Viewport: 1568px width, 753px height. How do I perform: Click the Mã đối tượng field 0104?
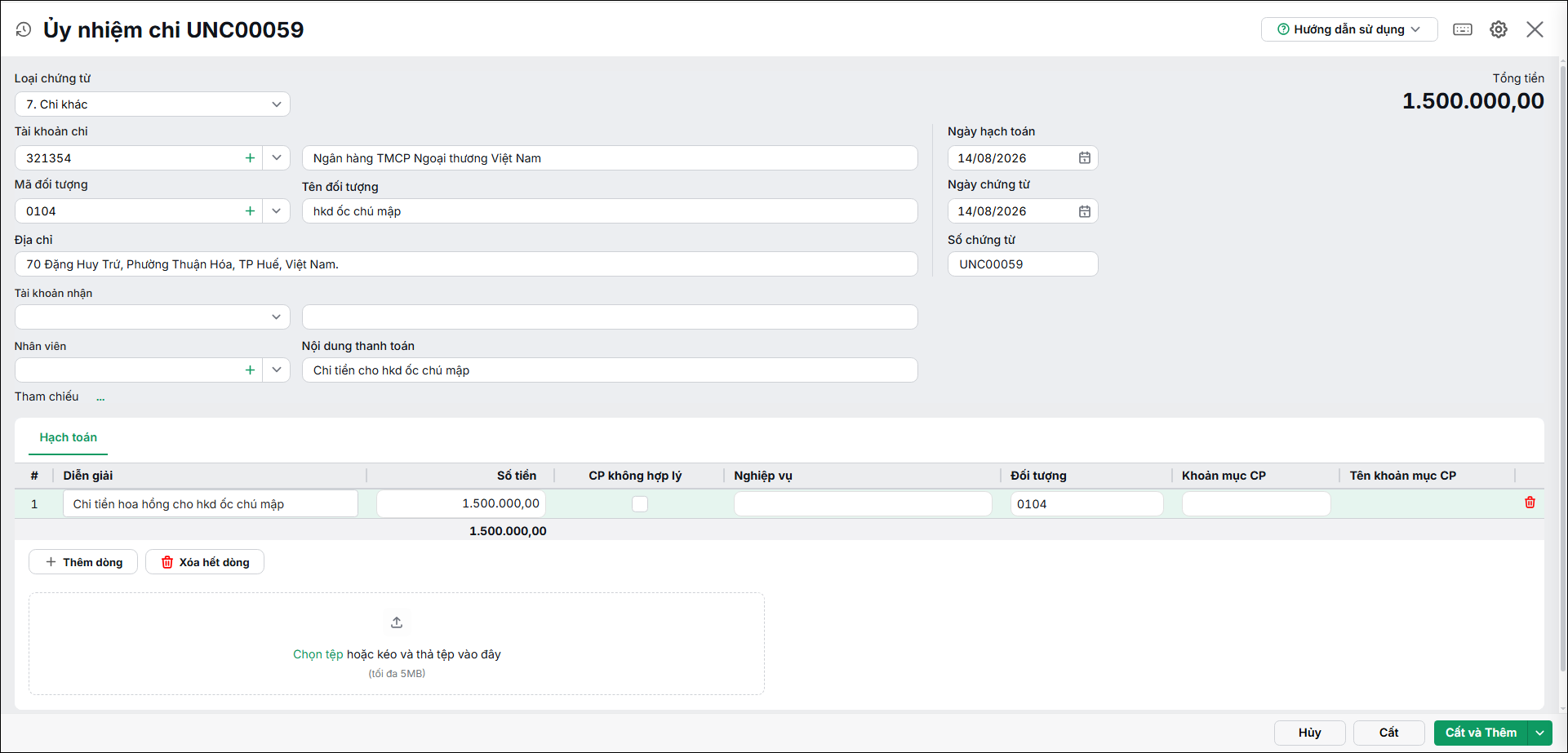[129, 211]
